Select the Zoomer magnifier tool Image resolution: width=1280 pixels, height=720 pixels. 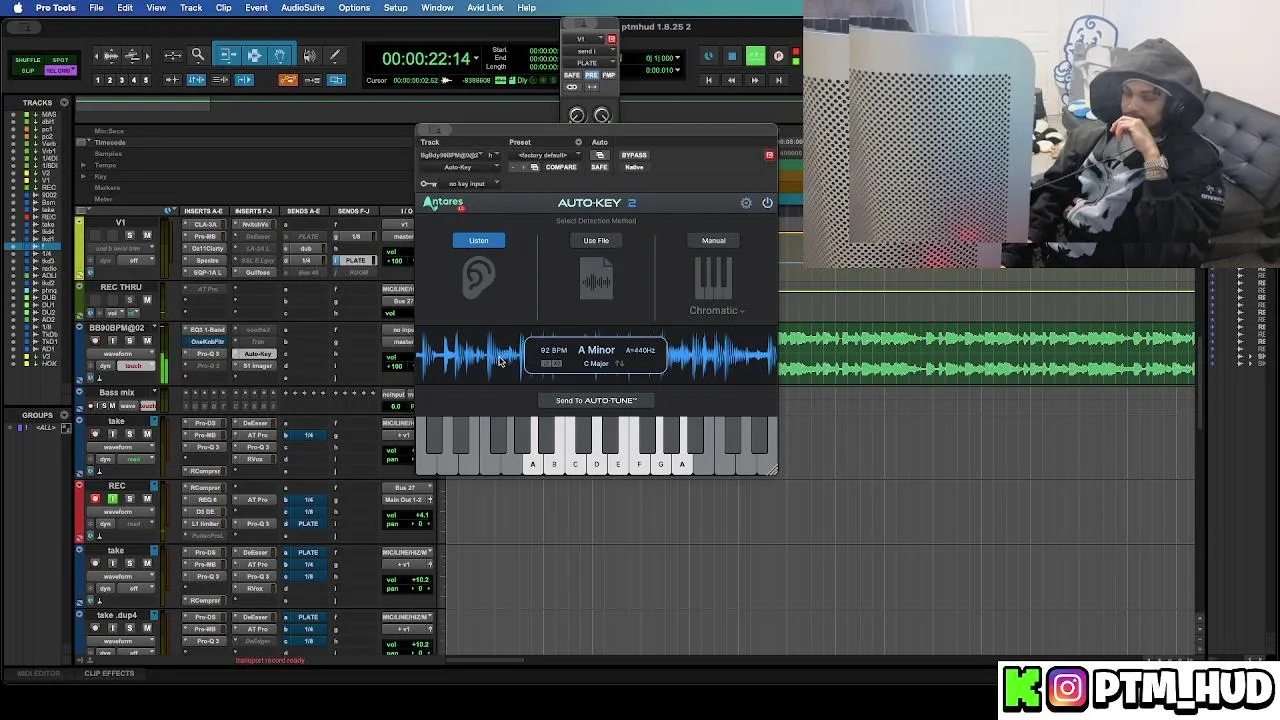[x=198, y=56]
